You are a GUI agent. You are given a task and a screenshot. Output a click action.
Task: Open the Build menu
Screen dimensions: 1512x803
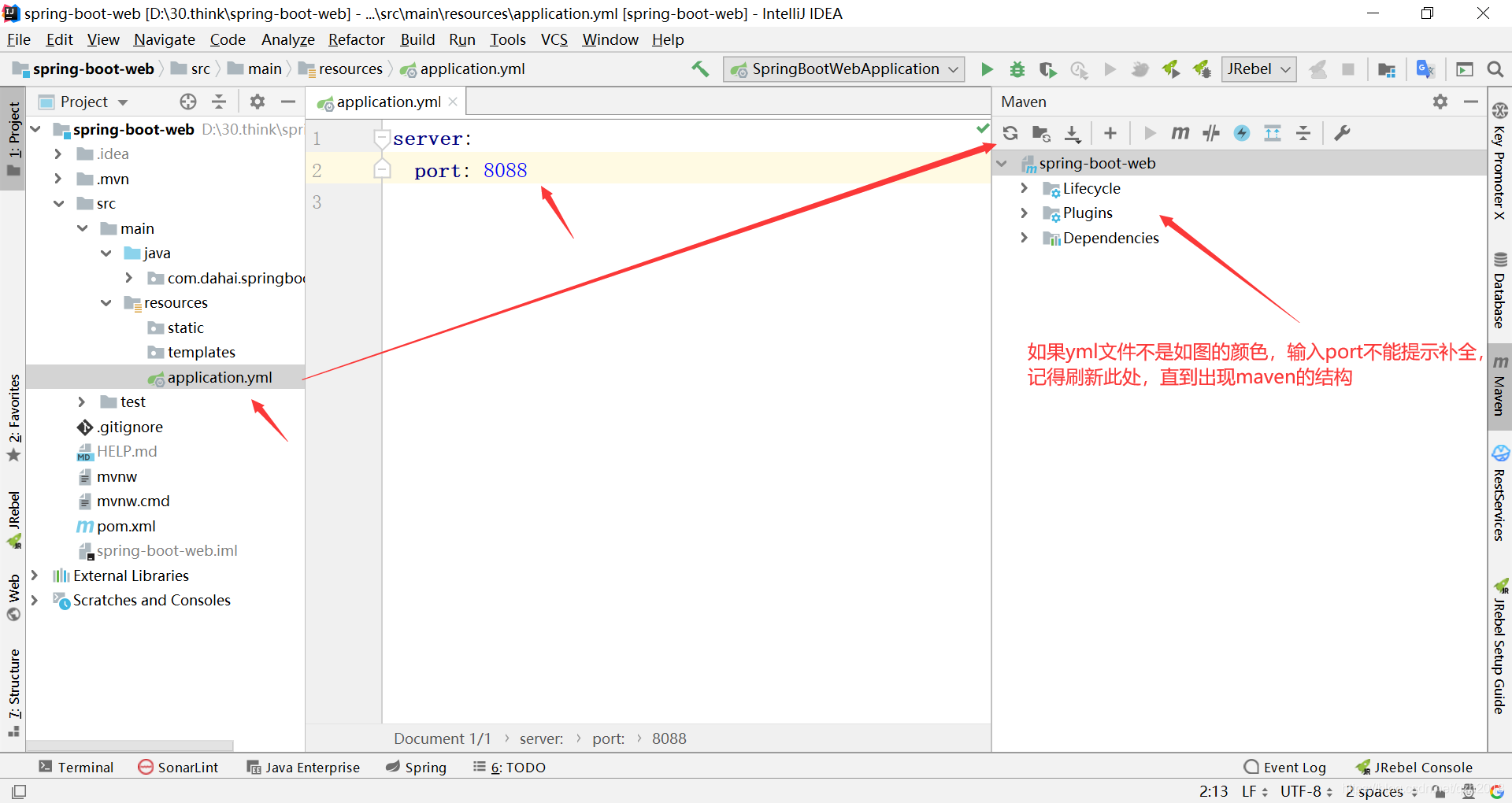(417, 39)
